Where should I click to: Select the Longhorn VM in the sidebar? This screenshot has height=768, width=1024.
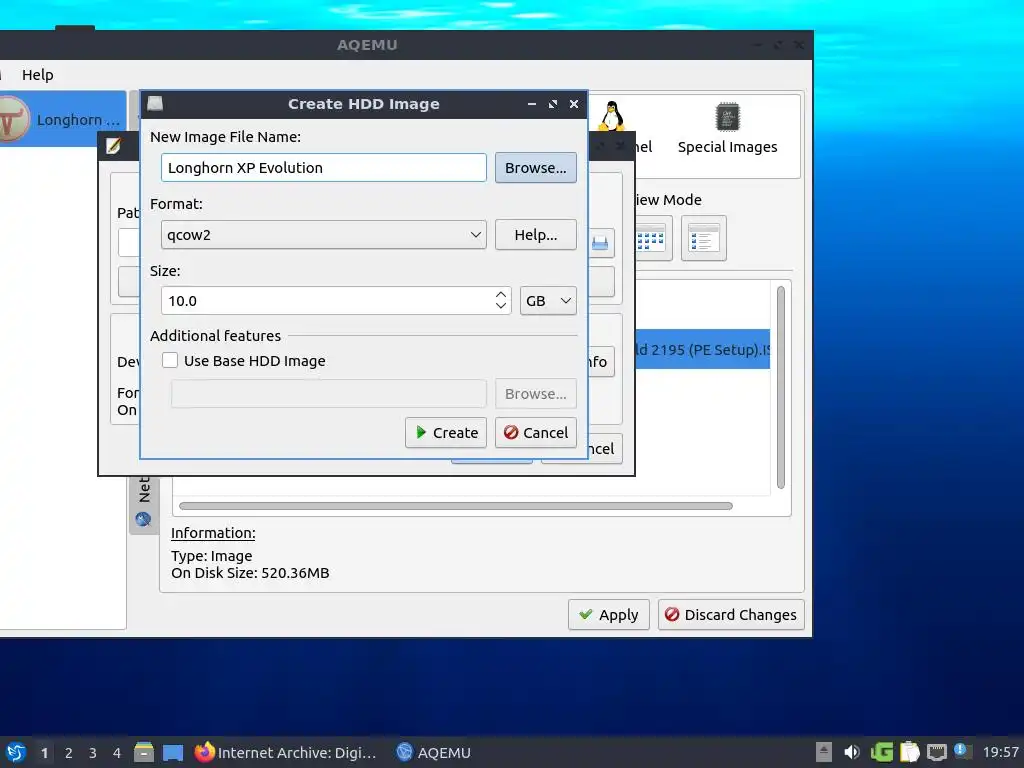[61, 120]
